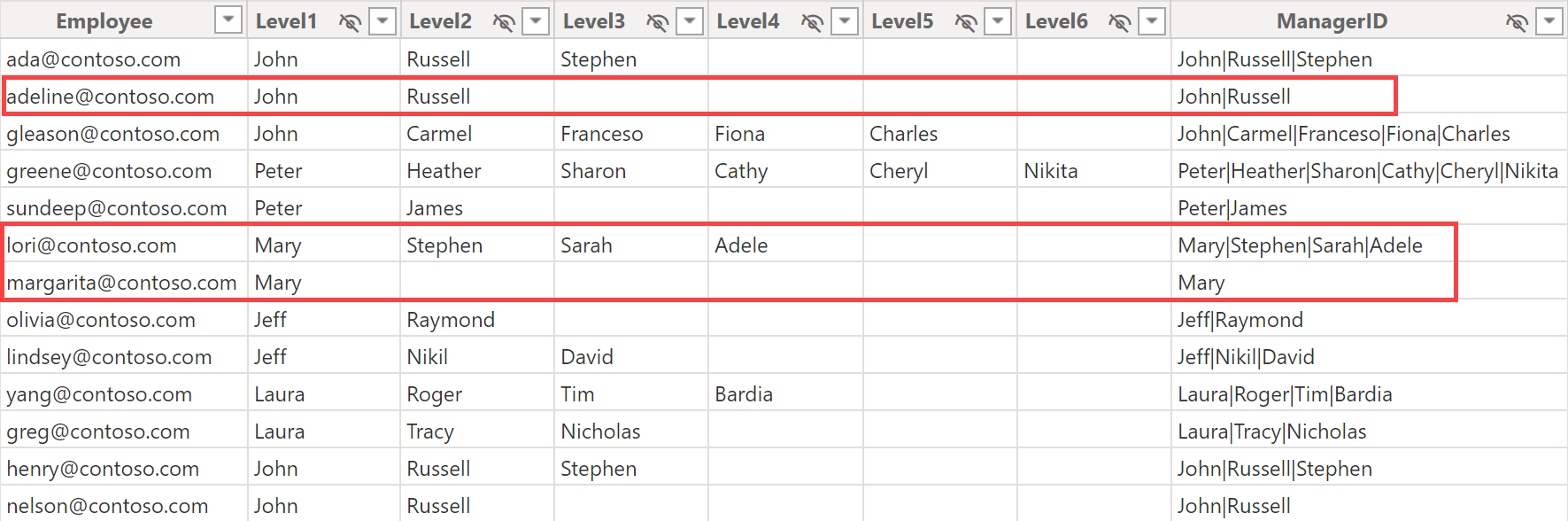1568x521 pixels.
Task: Click the hidden eye icon on Level1 column
Action: [350, 22]
